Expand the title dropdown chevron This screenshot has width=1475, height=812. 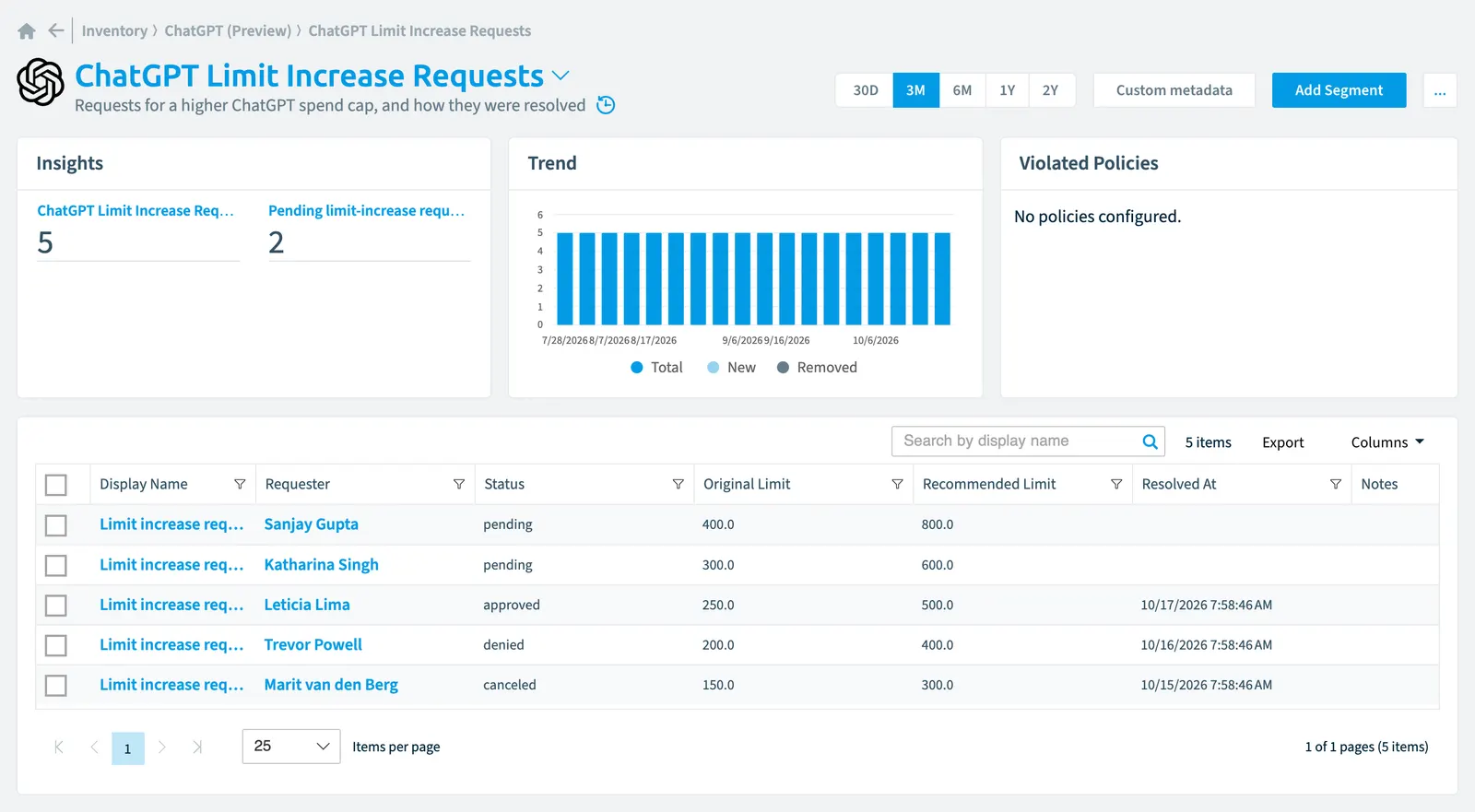tap(560, 76)
